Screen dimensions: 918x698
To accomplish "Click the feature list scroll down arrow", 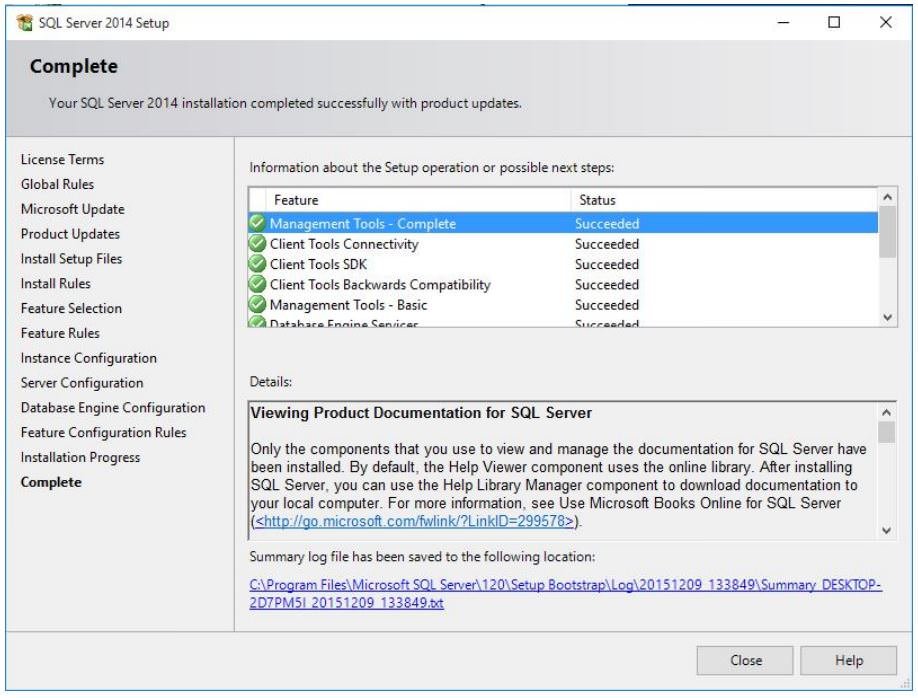I will tap(888, 317).
